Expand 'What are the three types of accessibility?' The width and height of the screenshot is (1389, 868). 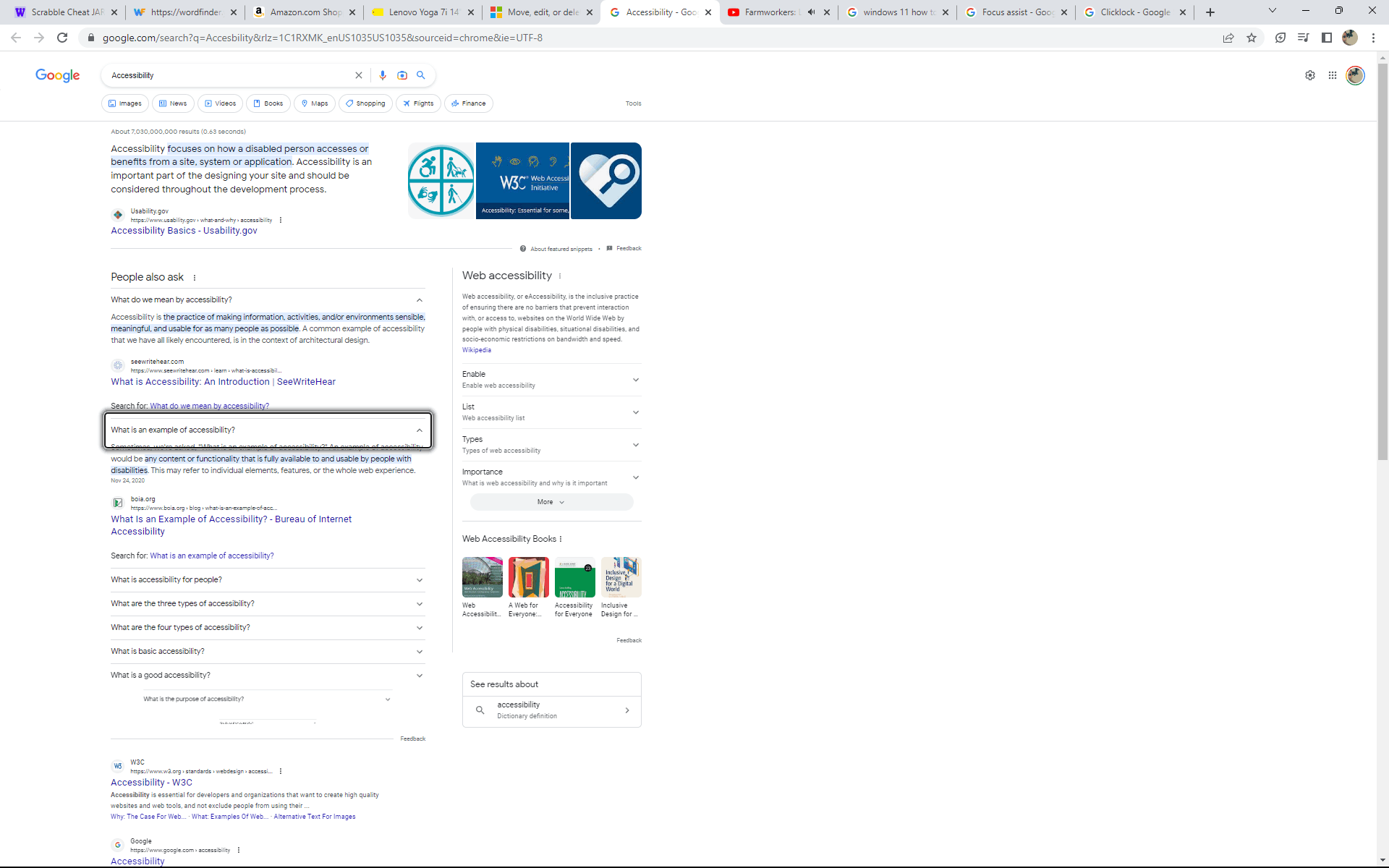tap(419, 604)
